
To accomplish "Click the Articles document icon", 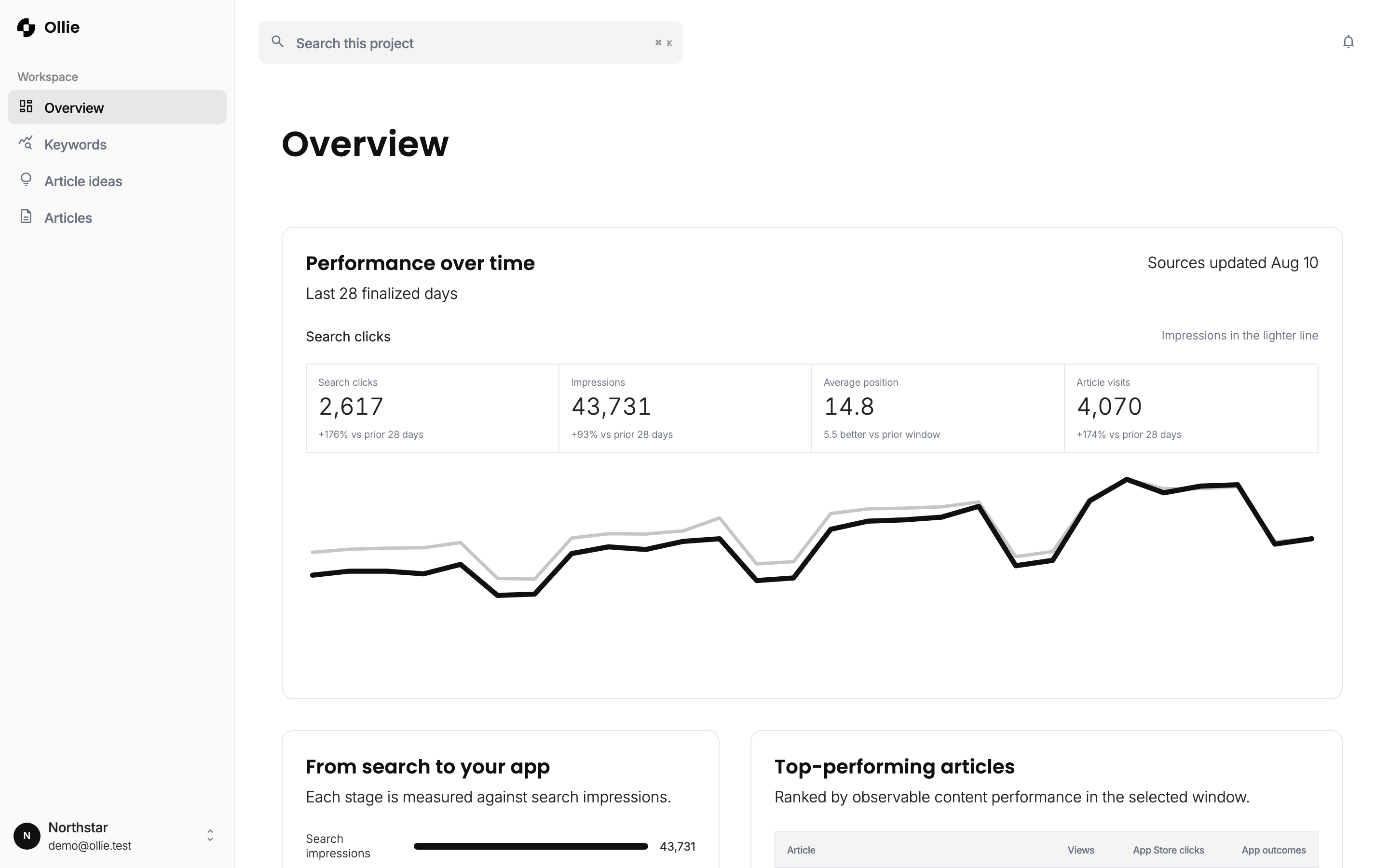I will pyautogui.click(x=26, y=217).
